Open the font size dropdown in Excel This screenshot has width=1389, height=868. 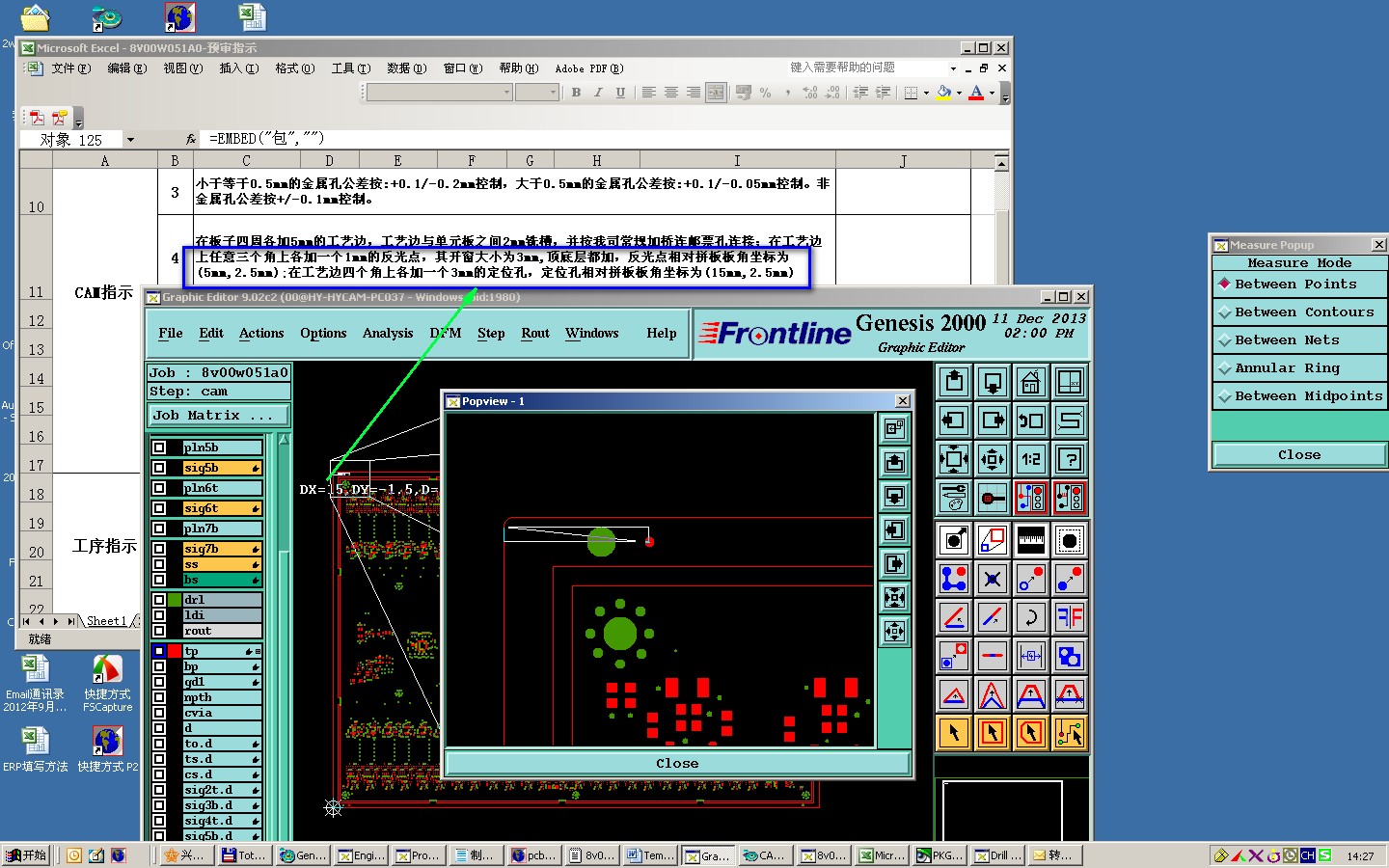(553, 93)
